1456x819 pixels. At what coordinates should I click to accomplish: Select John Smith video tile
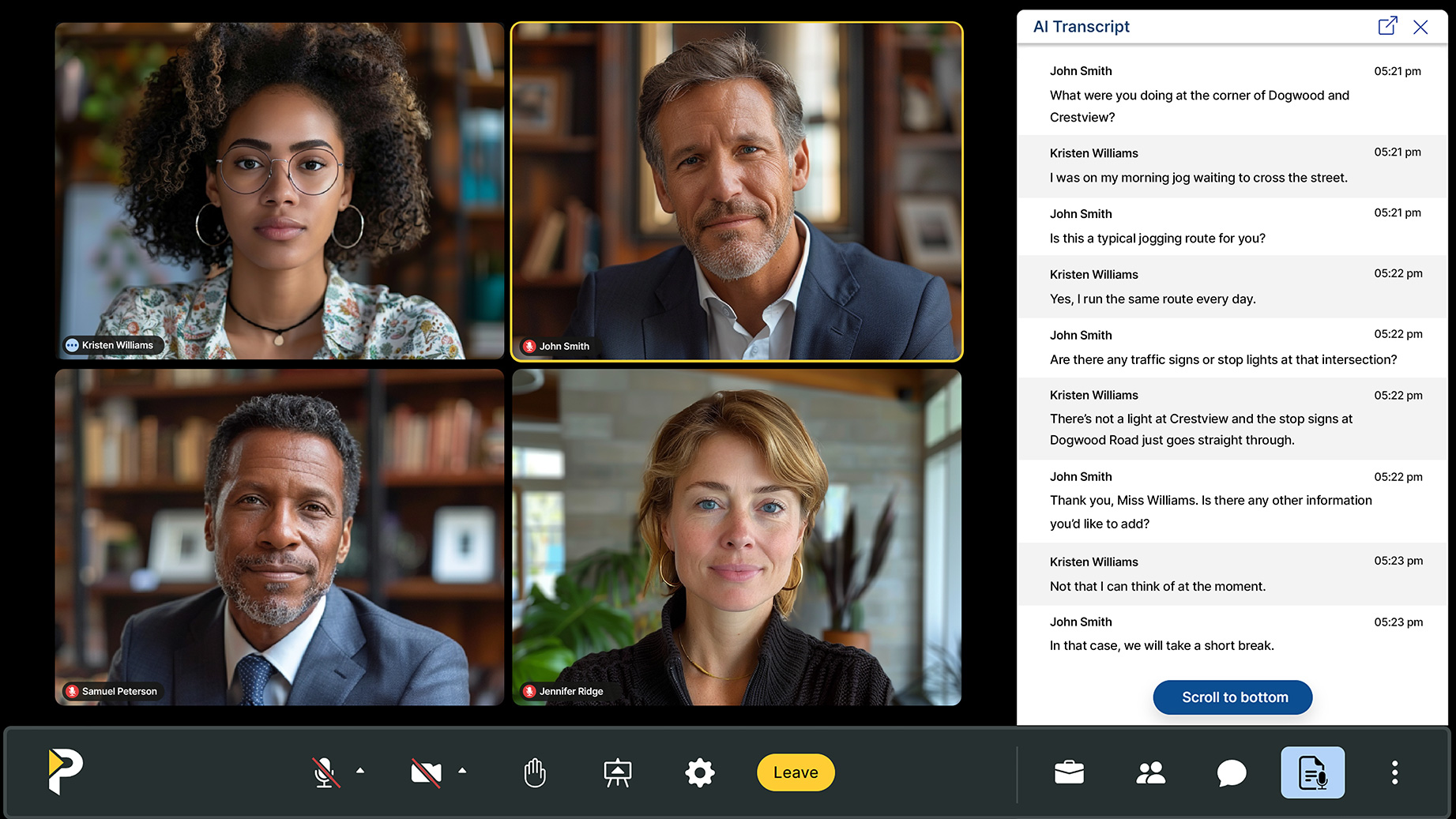coord(737,192)
